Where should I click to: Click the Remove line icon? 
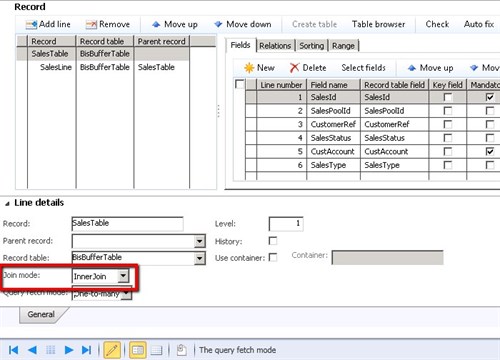91,25
